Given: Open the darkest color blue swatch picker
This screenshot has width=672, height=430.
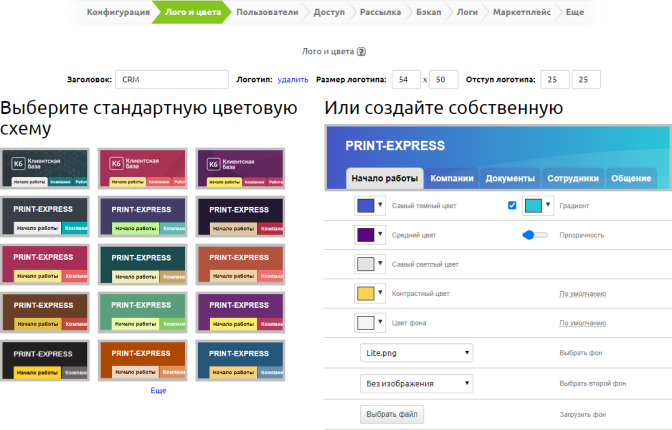Looking at the screenshot, I should [x=370, y=206].
